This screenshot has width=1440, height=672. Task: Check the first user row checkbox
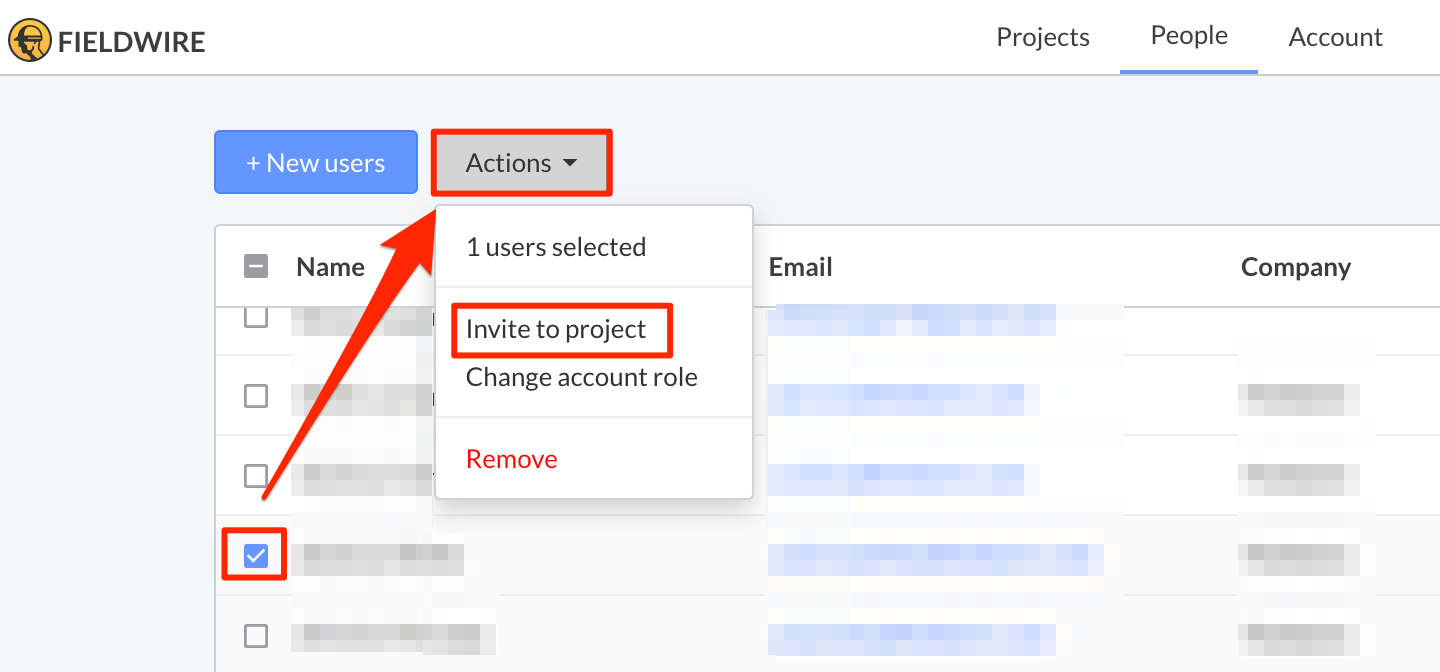[256, 316]
